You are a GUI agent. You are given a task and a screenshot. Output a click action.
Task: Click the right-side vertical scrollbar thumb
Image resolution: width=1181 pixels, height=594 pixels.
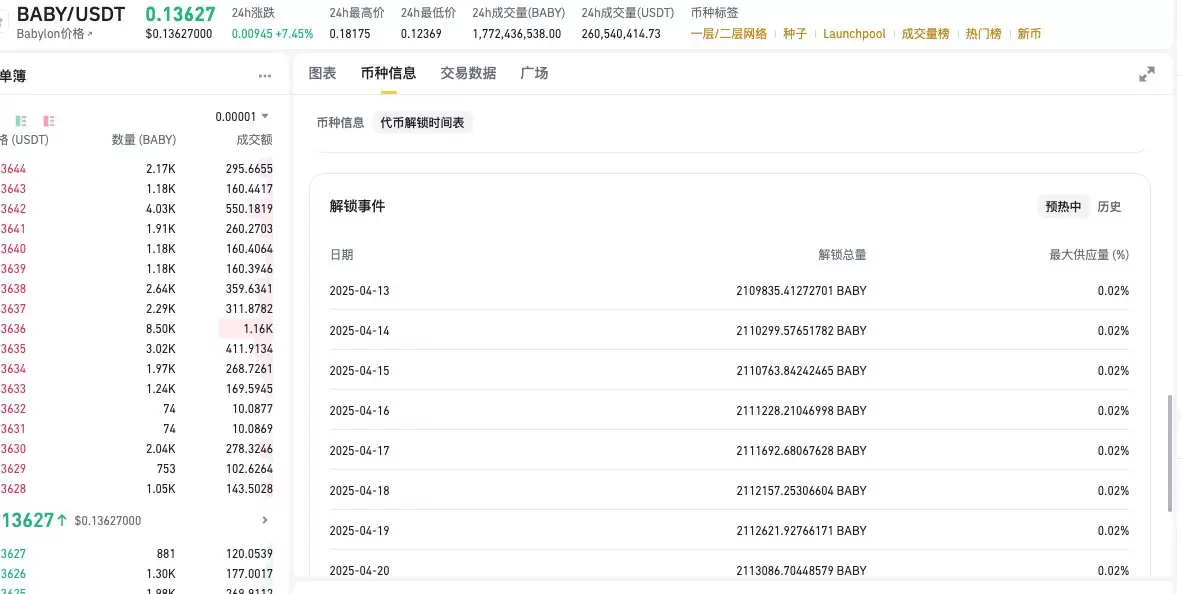click(x=1170, y=452)
